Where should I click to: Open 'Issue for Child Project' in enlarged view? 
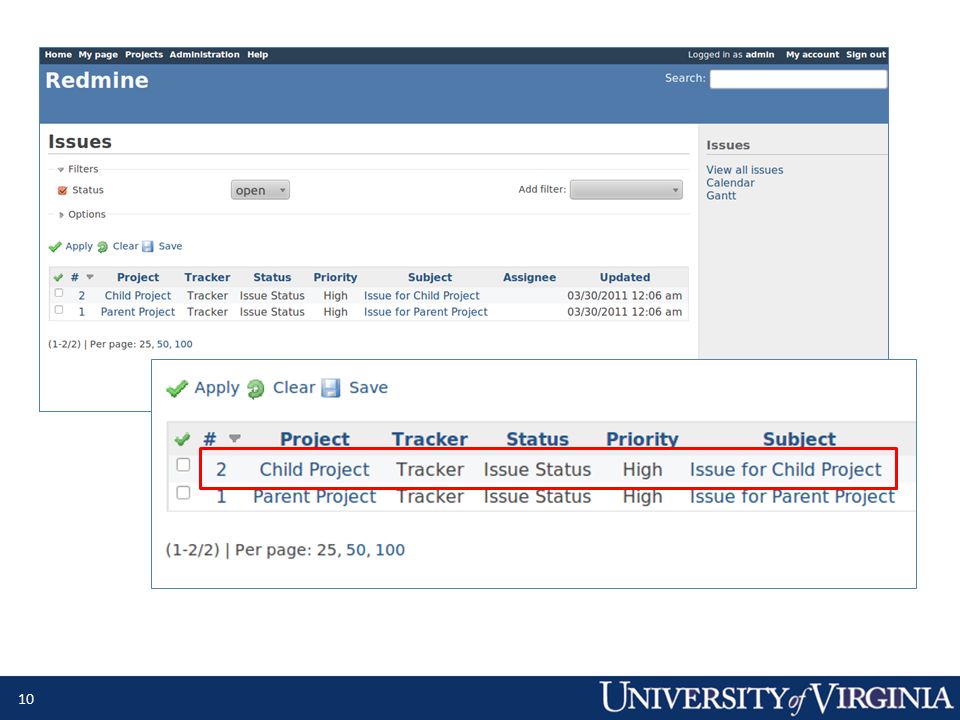(x=786, y=470)
